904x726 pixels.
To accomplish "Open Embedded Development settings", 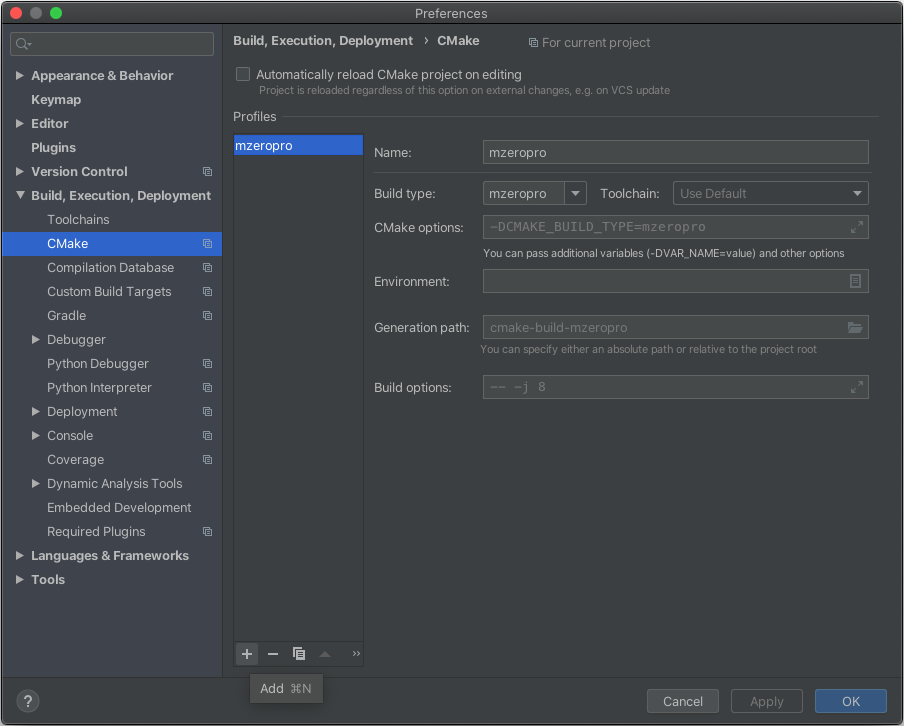I will point(119,507).
